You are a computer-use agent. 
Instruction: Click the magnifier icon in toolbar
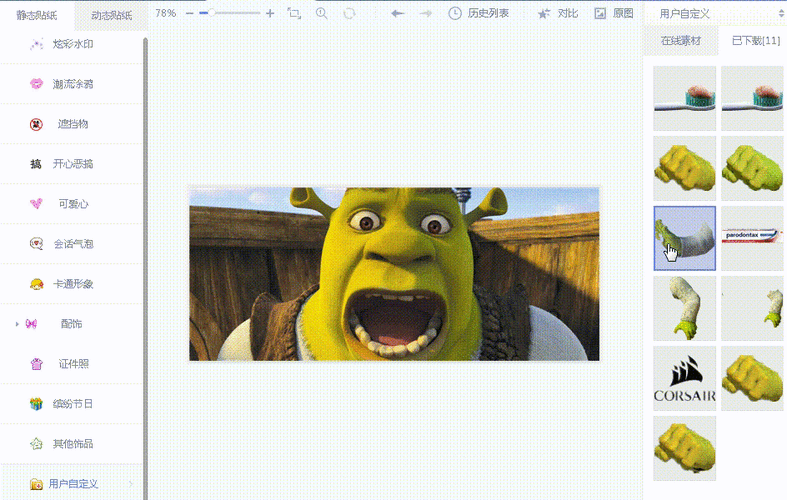pyautogui.click(x=321, y=14)
